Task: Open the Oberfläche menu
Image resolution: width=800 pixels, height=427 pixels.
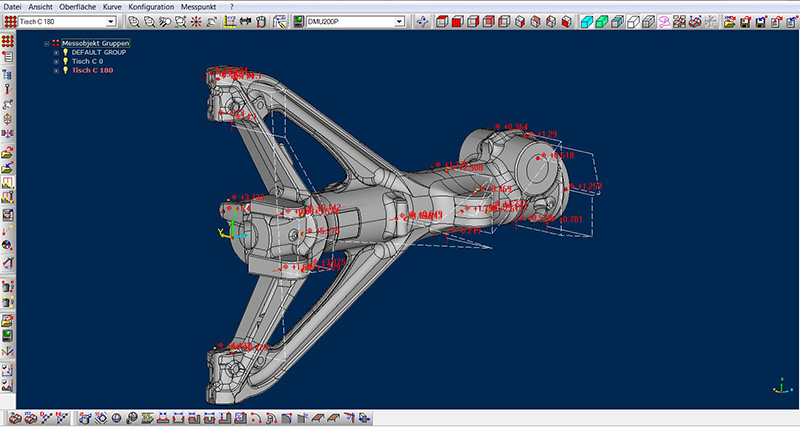Action: point(78,7)
